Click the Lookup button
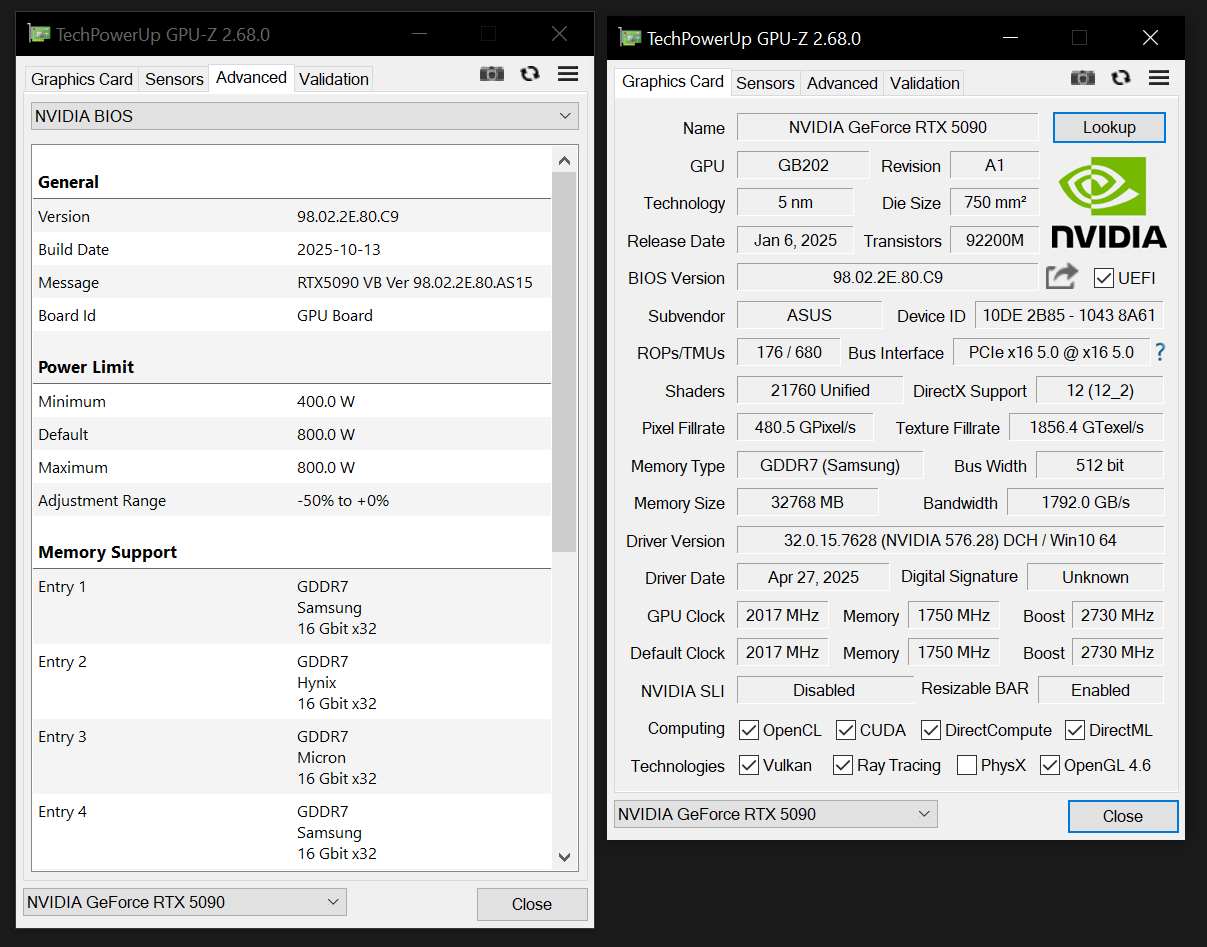1207x947 pixels. (x=1109, y=127)
